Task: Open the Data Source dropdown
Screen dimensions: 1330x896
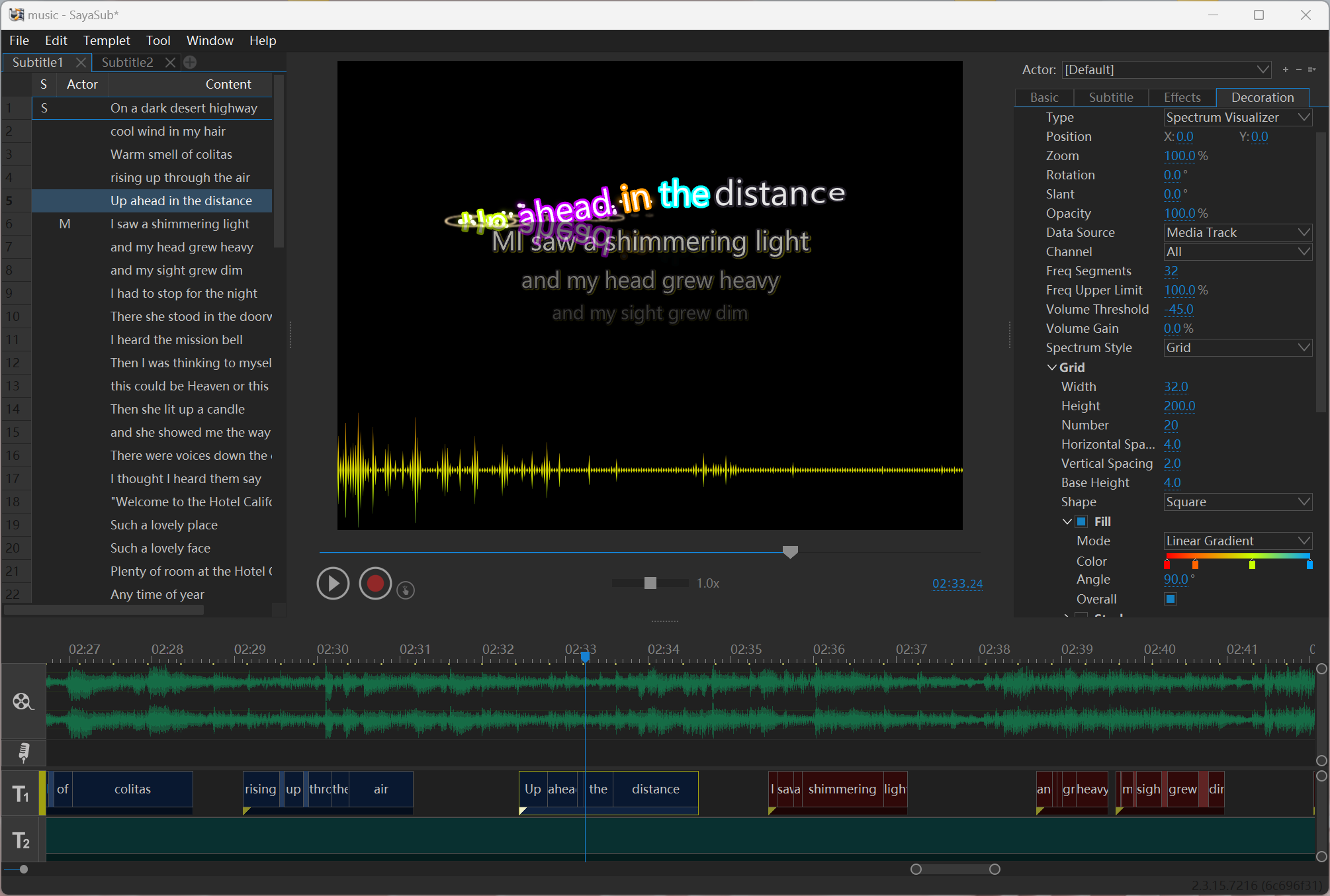Action: 1237,232
